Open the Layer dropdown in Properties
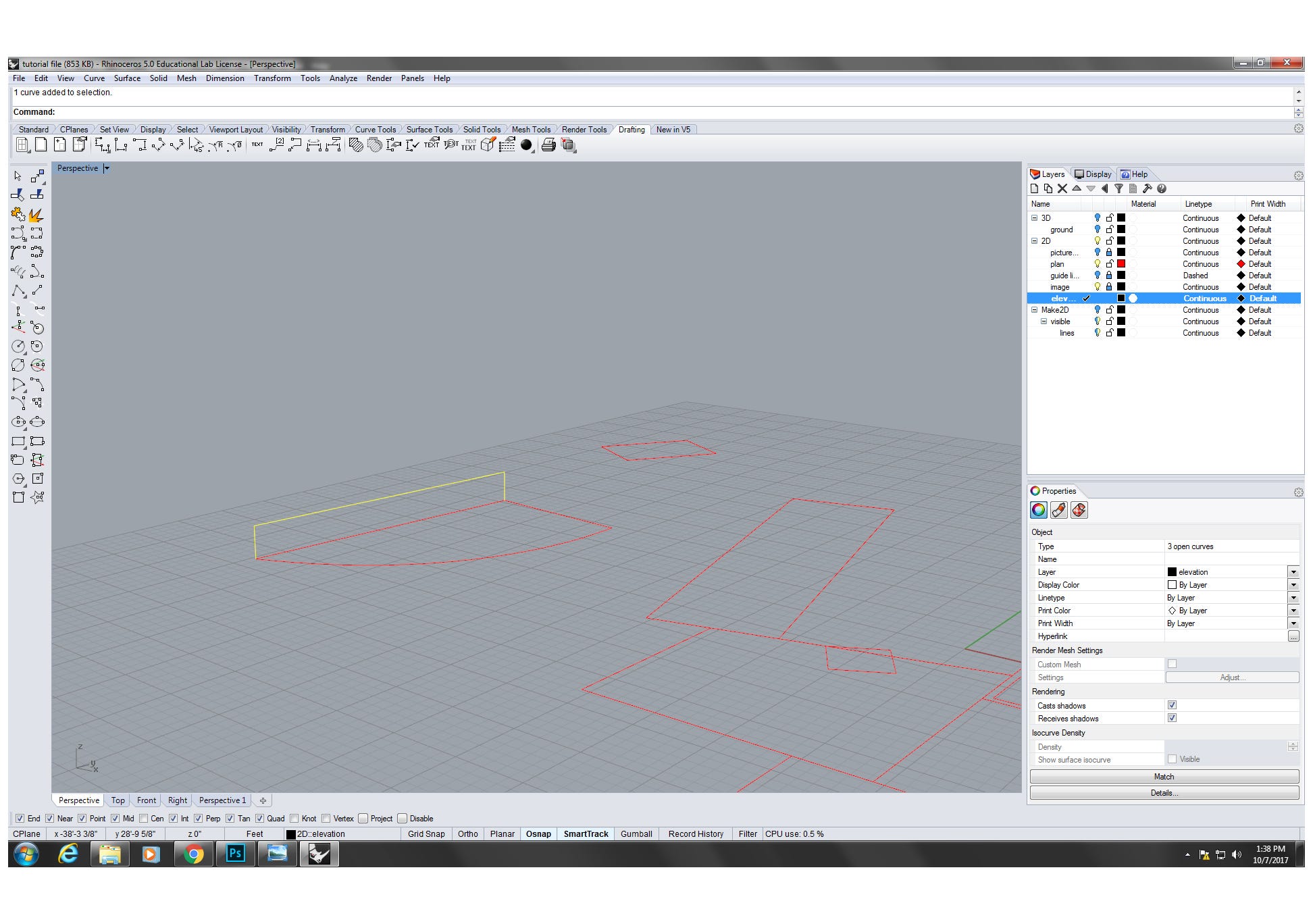 click(x=1293, y=572)
